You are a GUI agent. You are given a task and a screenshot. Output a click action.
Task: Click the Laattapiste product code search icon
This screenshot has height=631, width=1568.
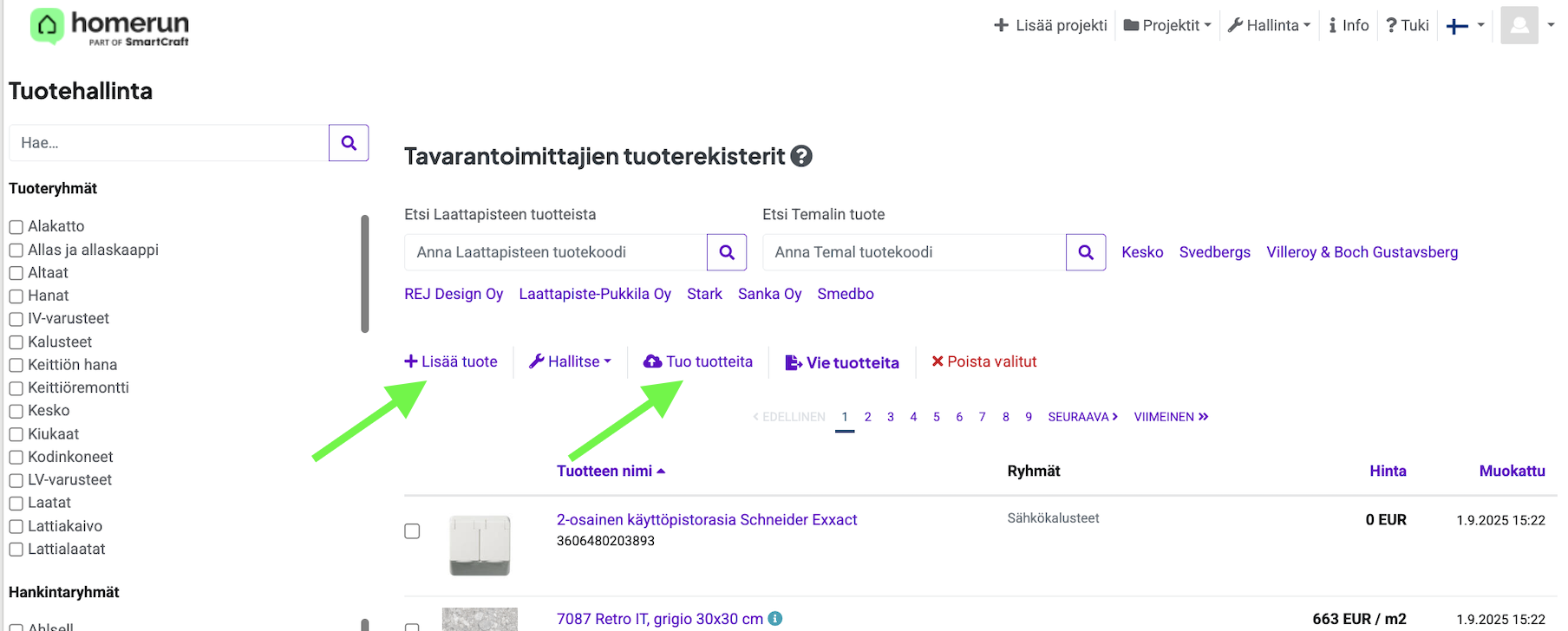727,252
